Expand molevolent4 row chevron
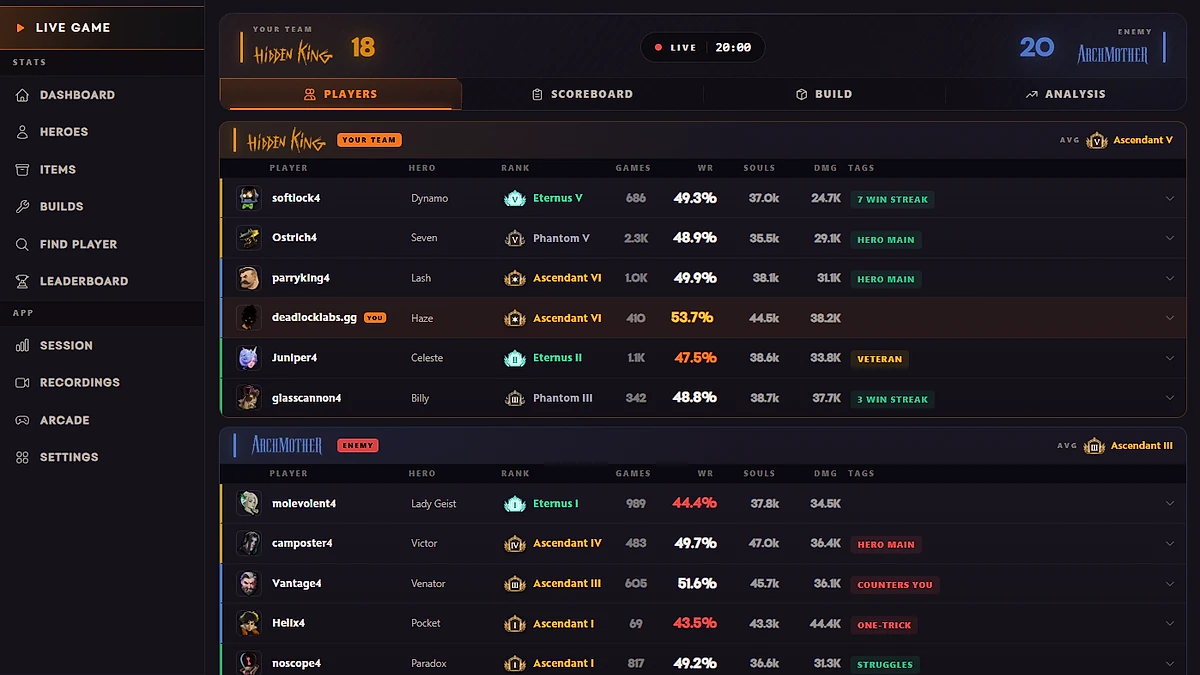 (1170, 503)
